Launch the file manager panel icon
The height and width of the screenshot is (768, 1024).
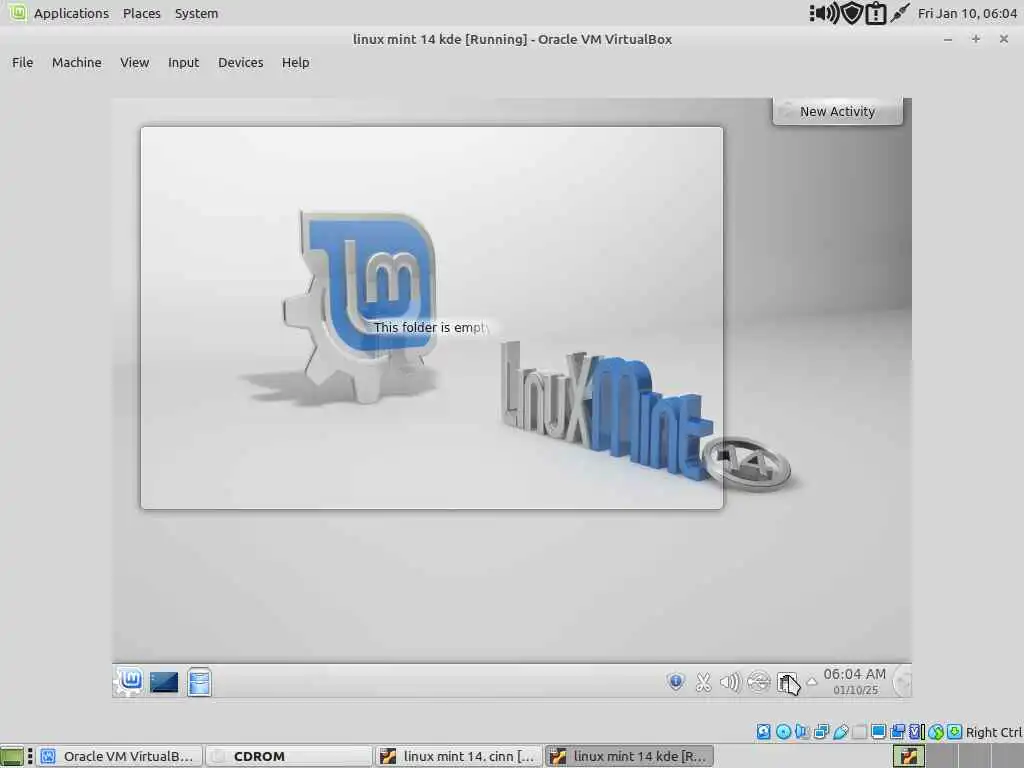coord(199,682)
